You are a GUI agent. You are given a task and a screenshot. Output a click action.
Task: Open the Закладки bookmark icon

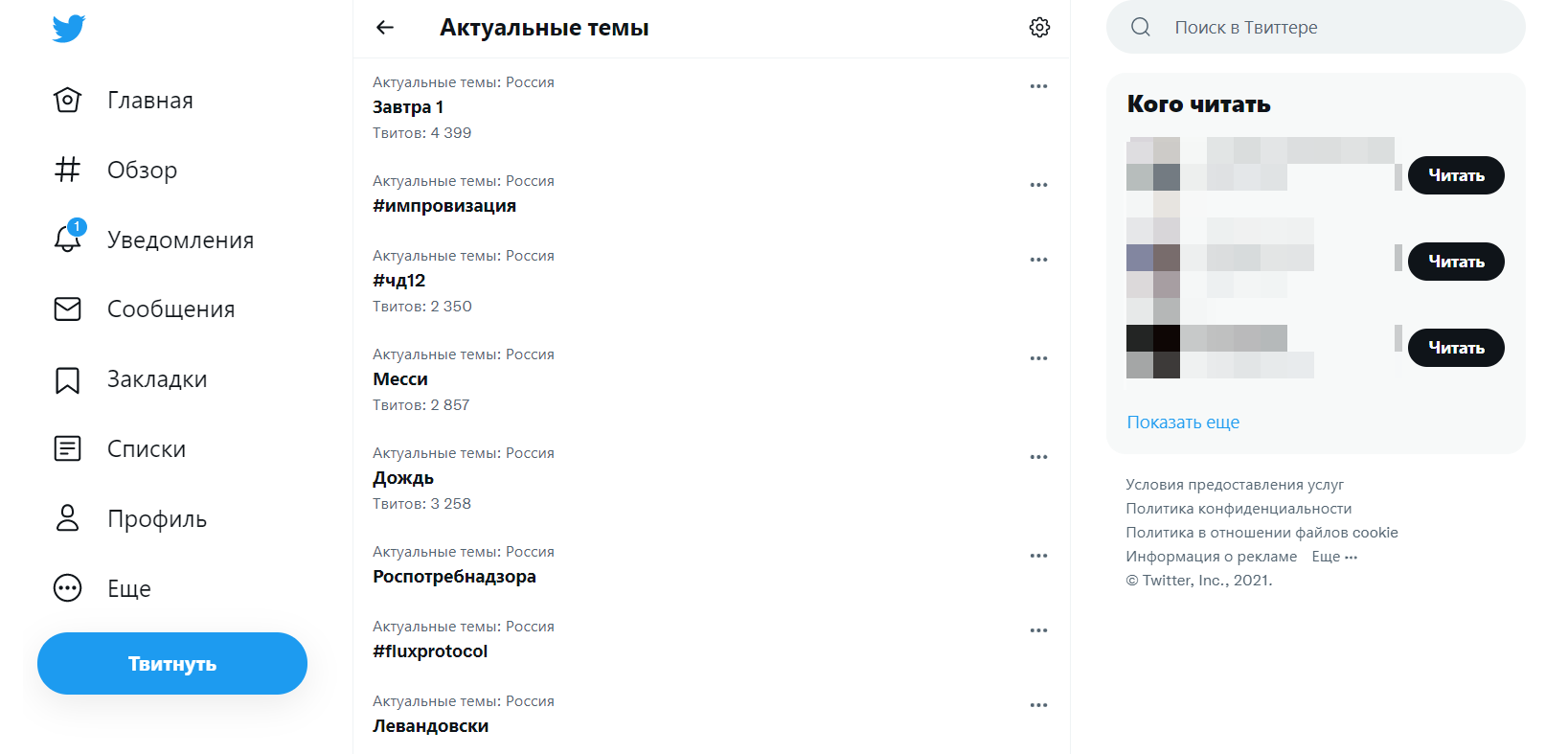tap(67, 379)
